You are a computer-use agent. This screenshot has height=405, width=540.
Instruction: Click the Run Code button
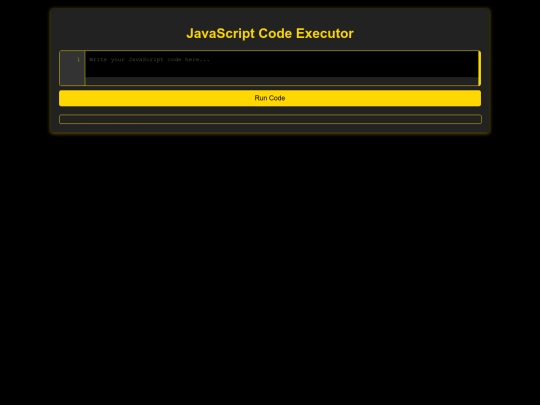tap(270, 98)
